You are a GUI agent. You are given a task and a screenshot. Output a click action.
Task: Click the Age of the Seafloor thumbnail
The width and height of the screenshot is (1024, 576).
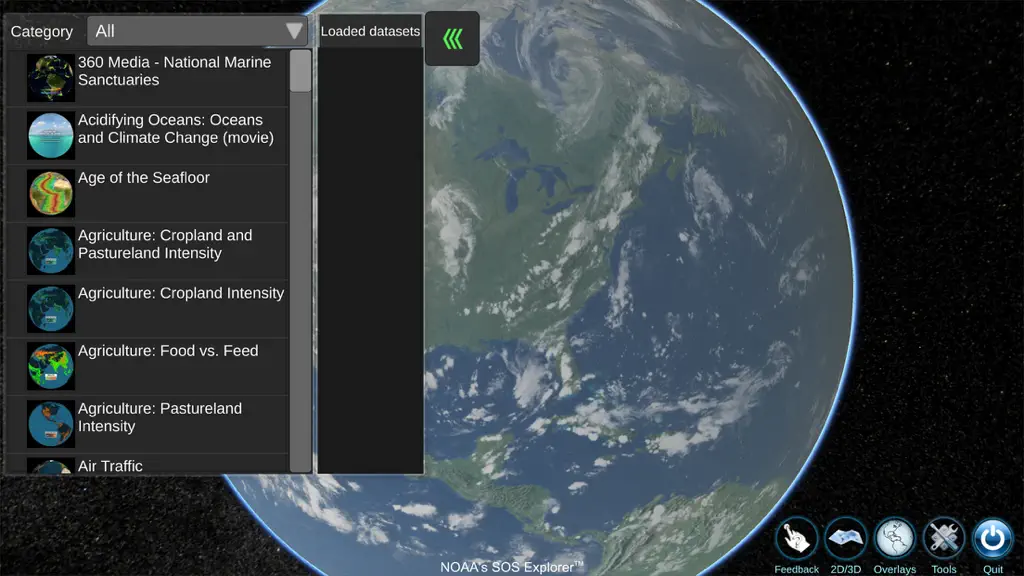point(50,193)
